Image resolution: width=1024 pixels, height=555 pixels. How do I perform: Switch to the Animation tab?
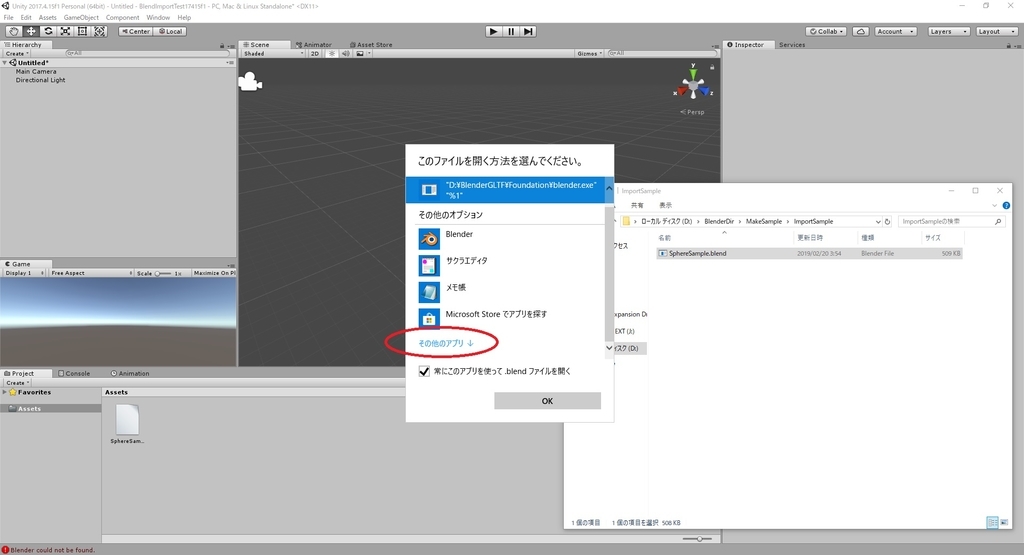tap(130, 373)
